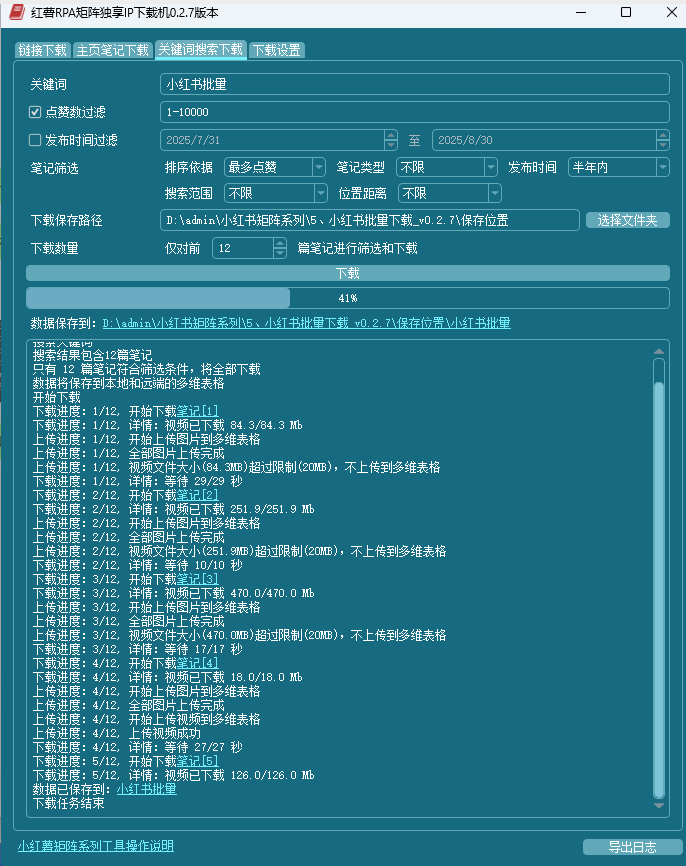The image size is (686, 866).
Task: Open the 主页笔记下载 tab
Action: coord(113,50)
